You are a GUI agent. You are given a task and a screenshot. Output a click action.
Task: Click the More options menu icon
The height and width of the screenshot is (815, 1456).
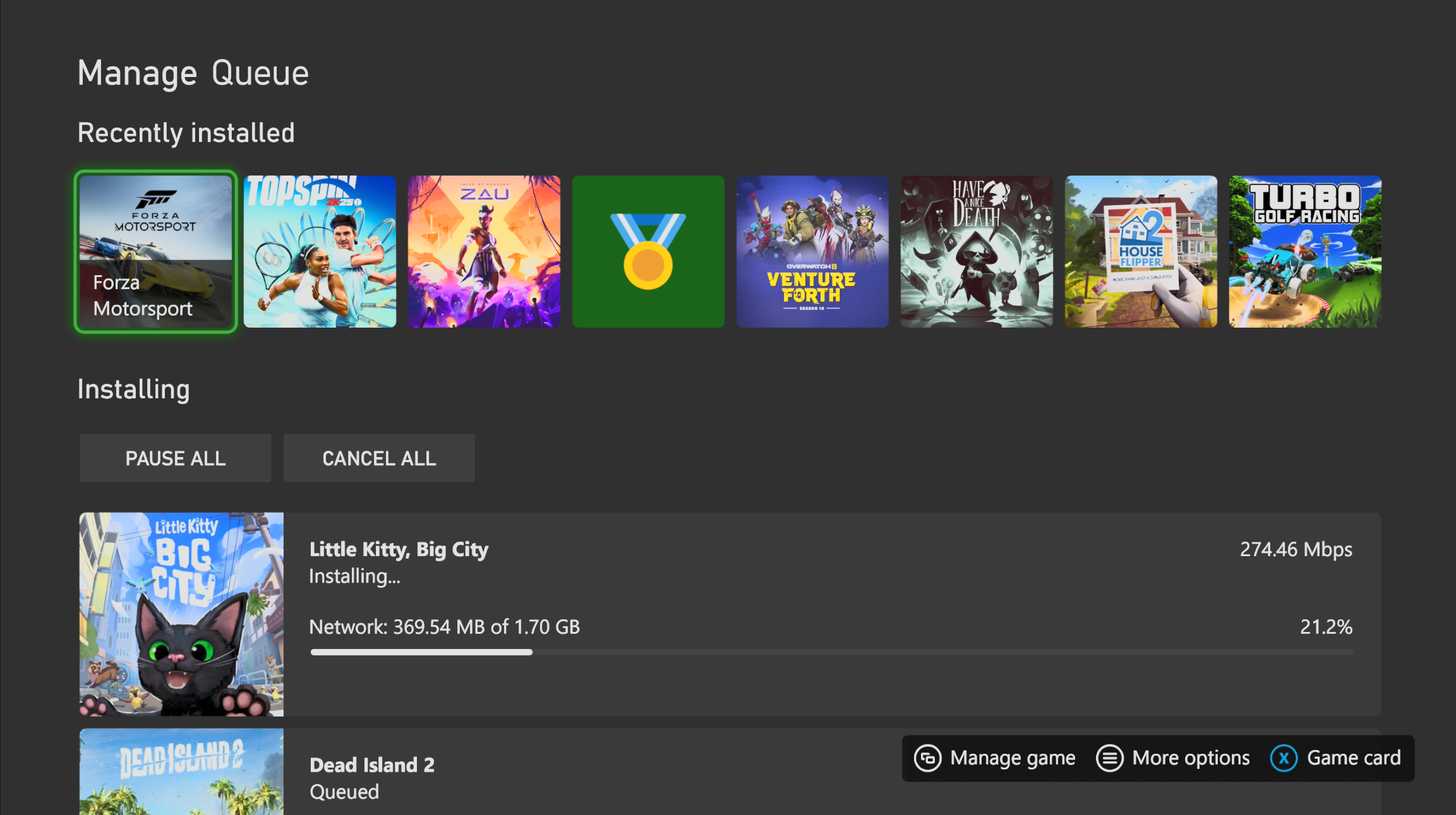coord(1110,758)
